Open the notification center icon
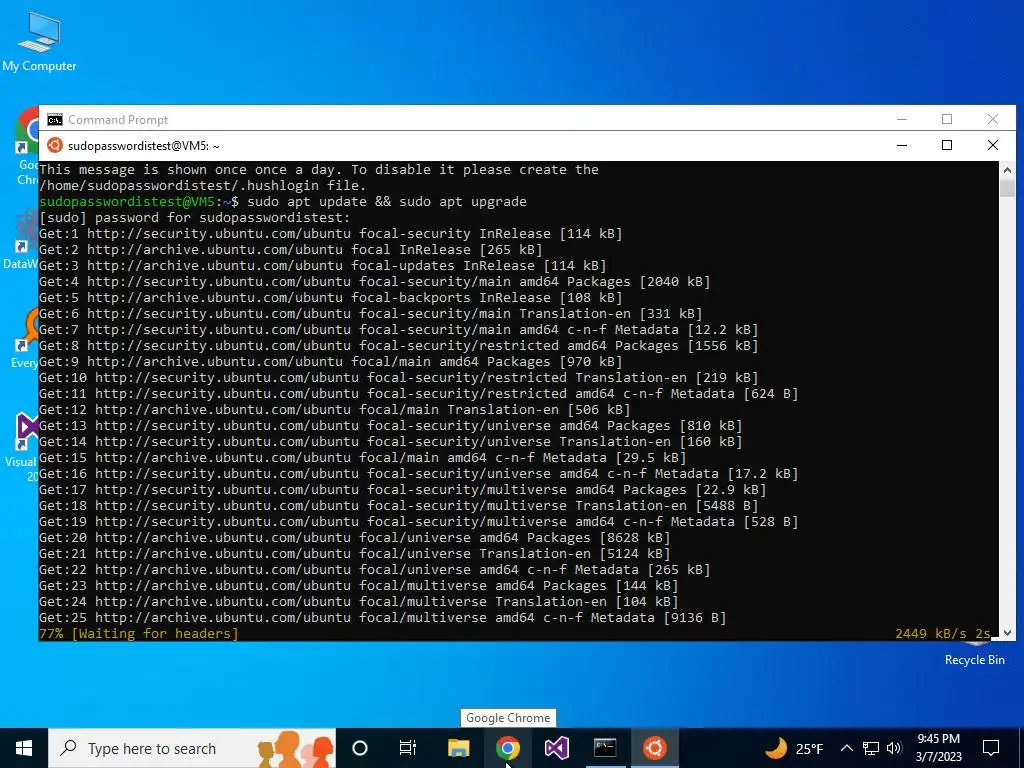1024x768 pixels. coord(991,748)
